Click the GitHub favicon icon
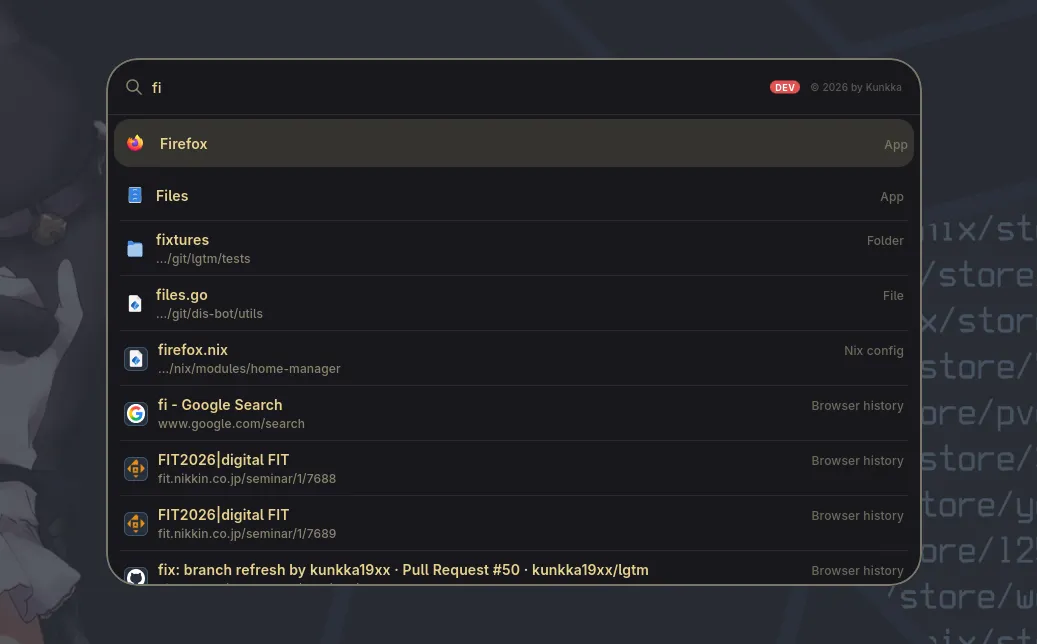Image resolution: width=1037 pixels, height=644 pixels. [x=136, y=576]
